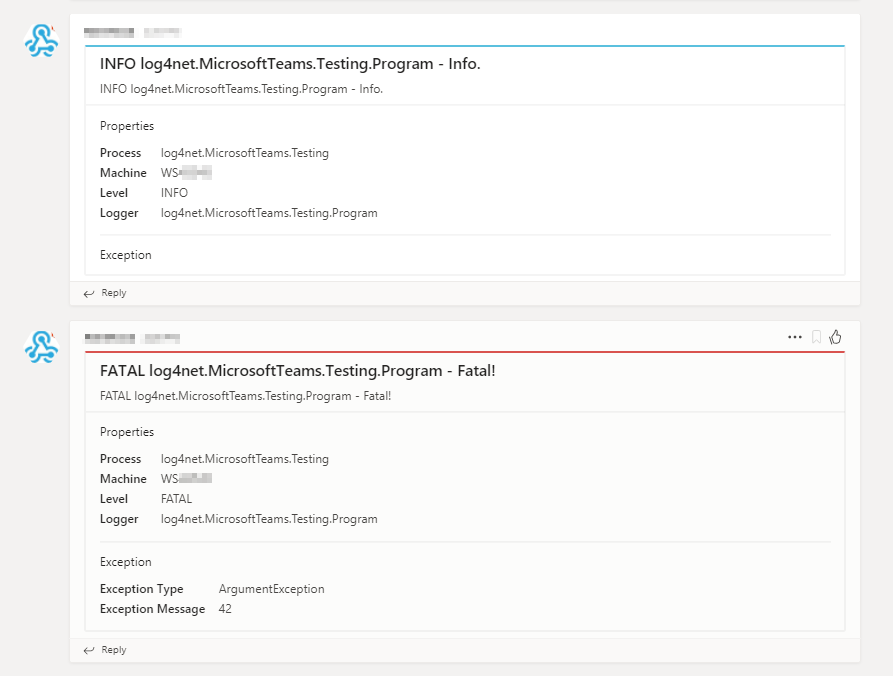
Task: Open more options ellipsis on FATAL message
Action: (x=794, y=337)
